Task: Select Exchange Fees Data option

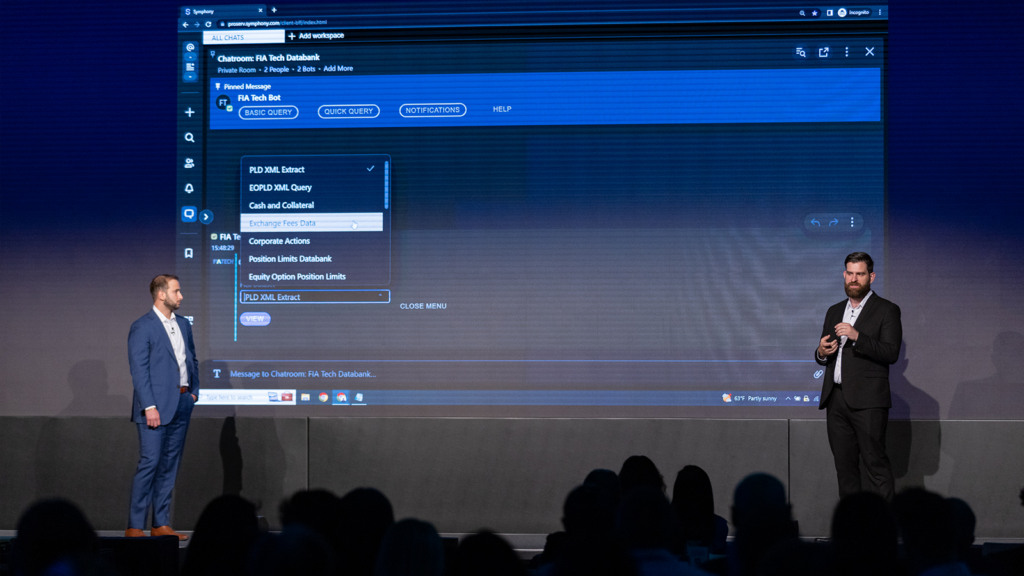Action: [312, 223]
